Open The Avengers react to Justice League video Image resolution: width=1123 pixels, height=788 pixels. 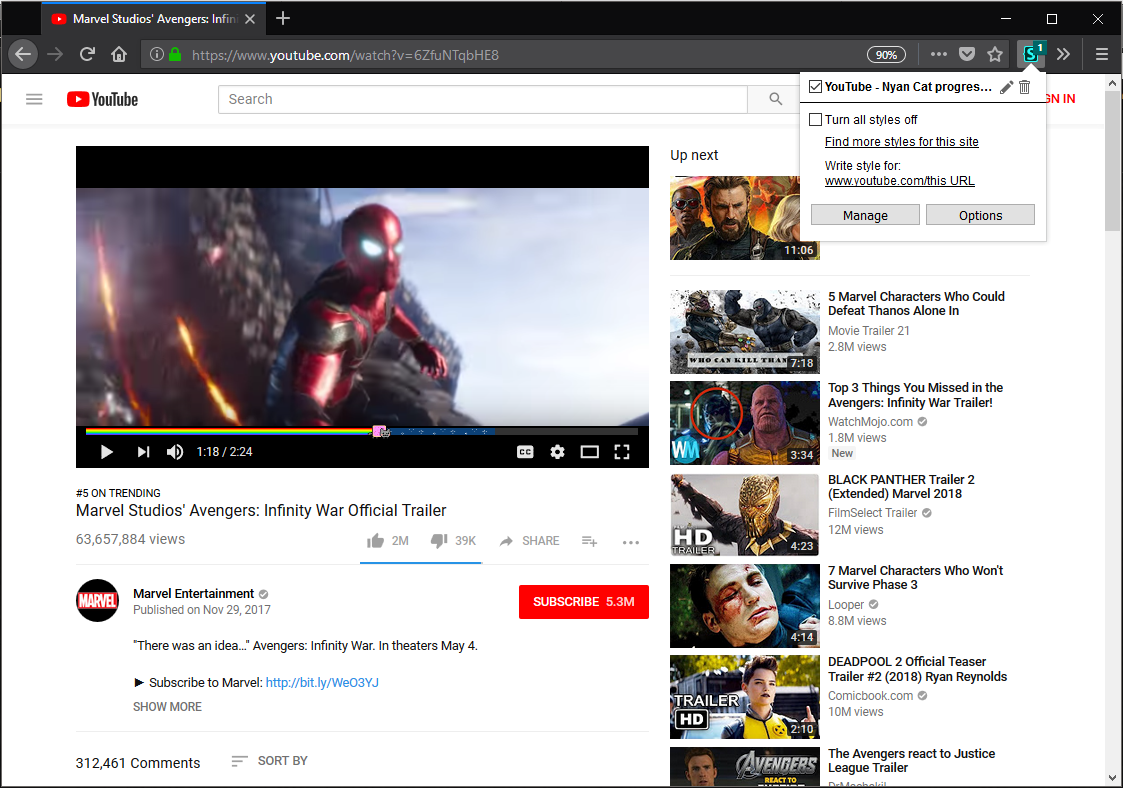(911, 760)
